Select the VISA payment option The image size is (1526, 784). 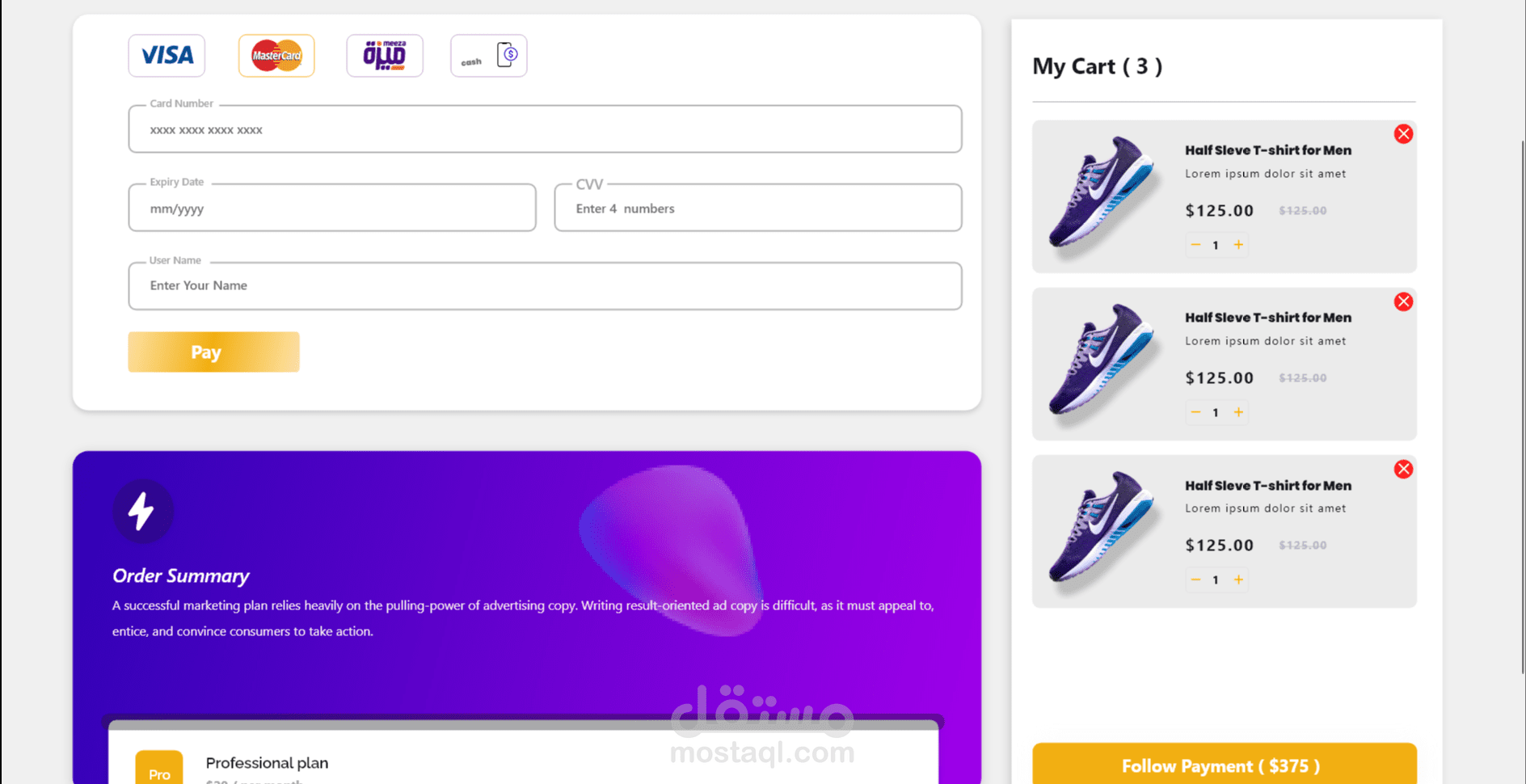pyautogui.click(x=167, y=56)
